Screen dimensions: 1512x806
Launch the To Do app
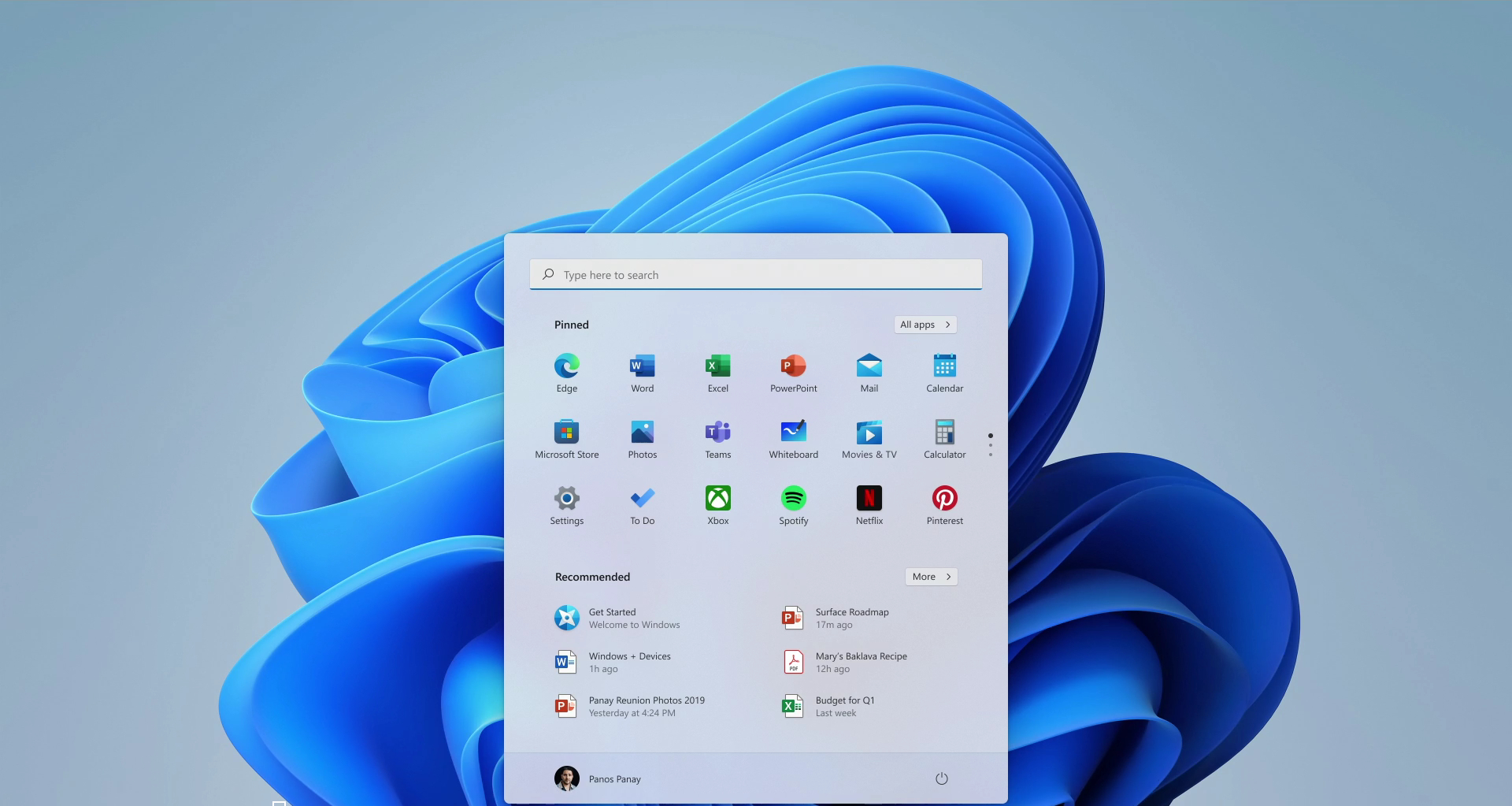643,506
